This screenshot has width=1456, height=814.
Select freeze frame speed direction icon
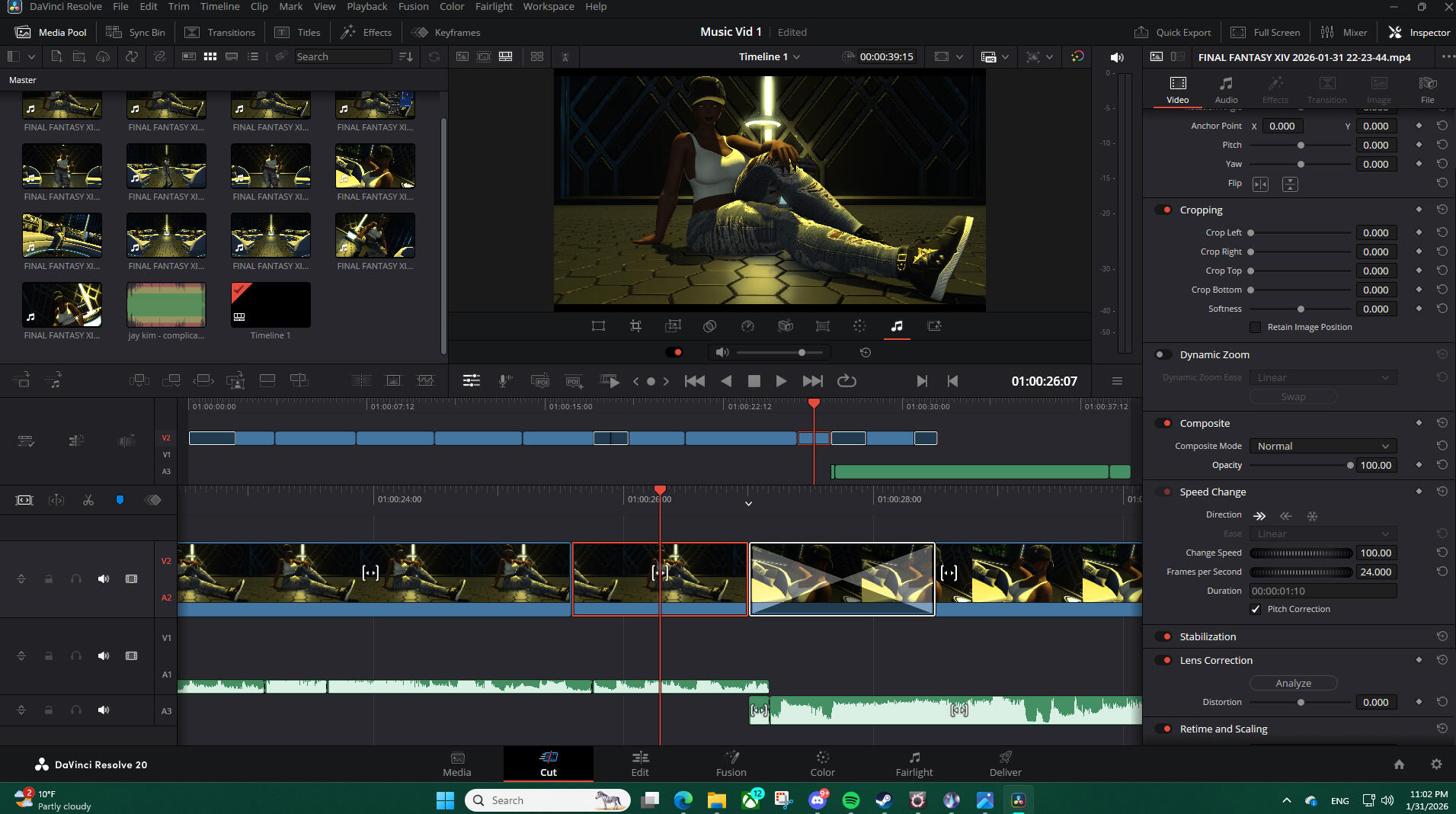tap(1312, 516)
